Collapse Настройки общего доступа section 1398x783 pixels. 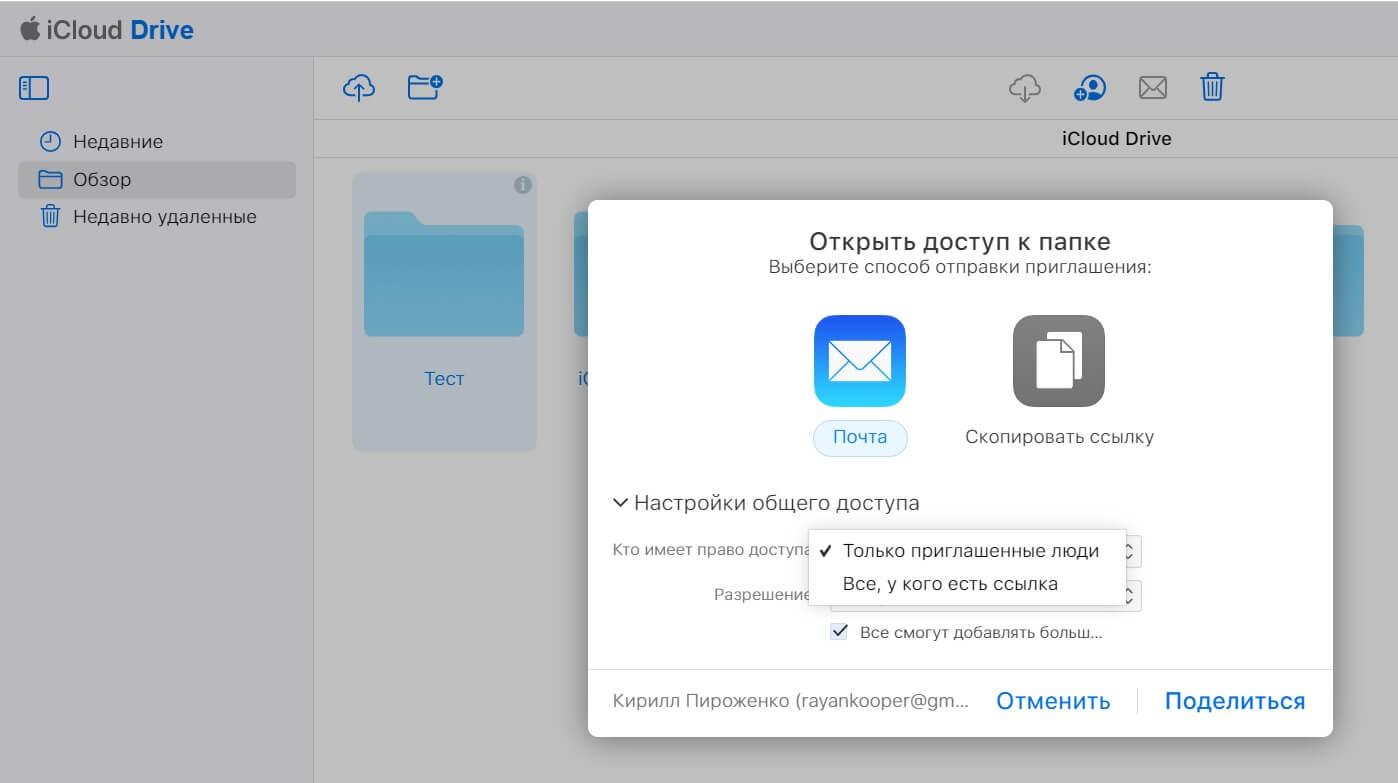point(621,502)
